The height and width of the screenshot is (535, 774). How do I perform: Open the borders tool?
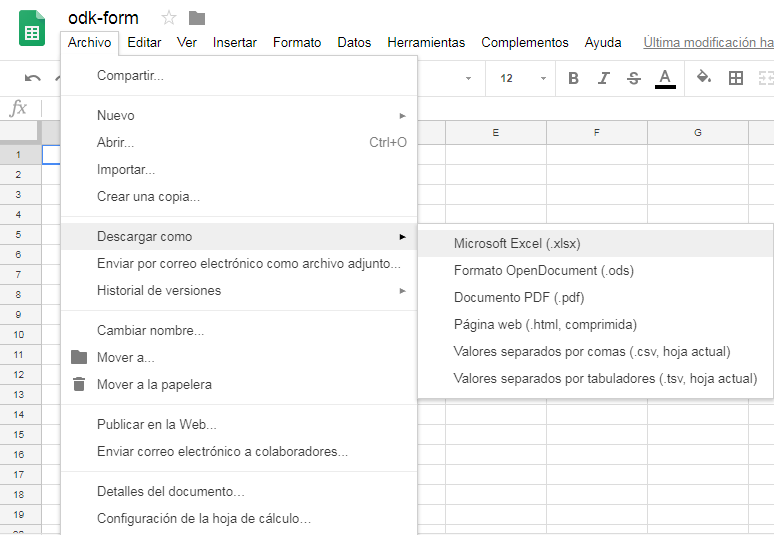point(735,78)
